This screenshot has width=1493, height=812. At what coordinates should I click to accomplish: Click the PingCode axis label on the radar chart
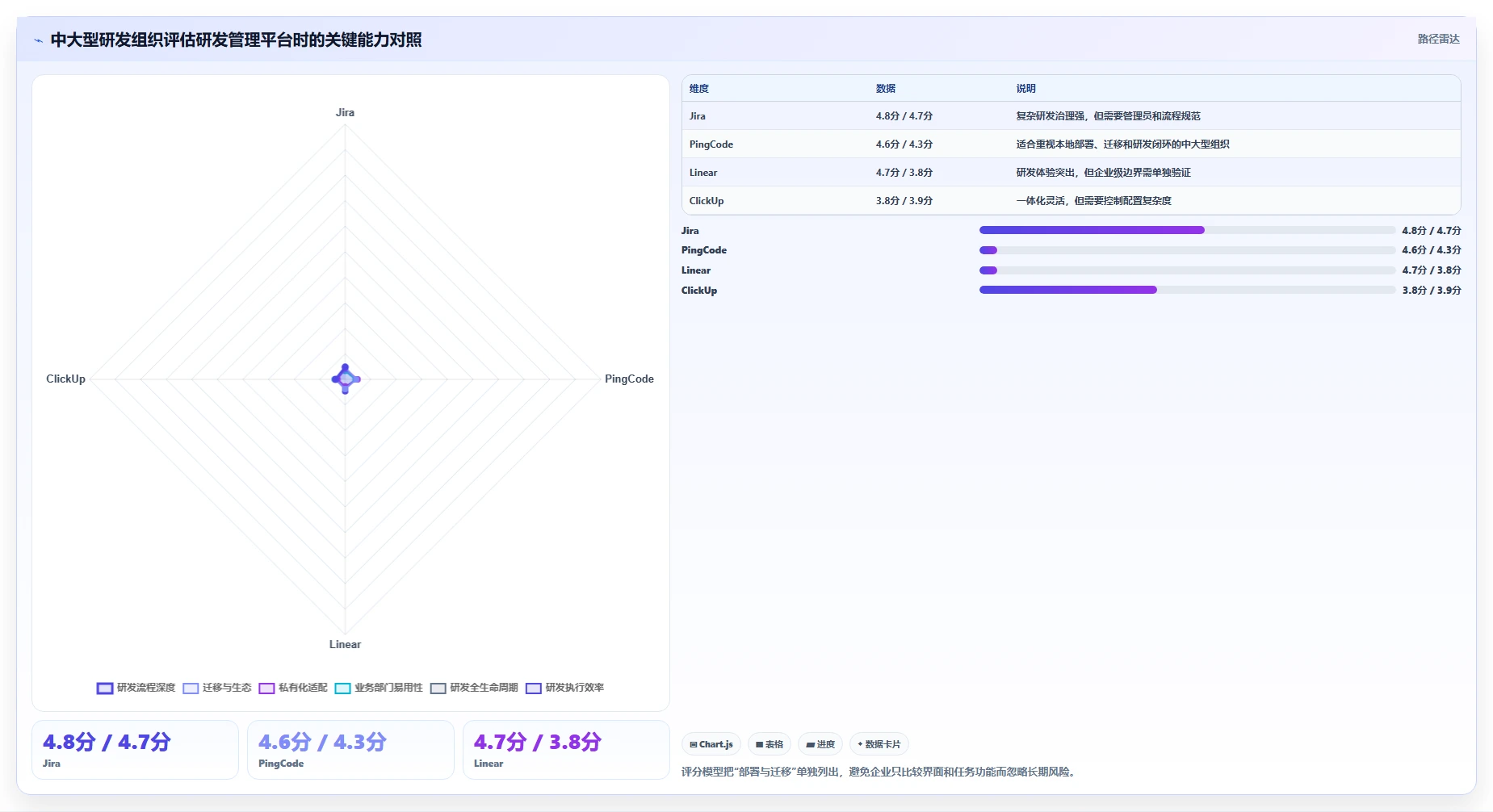[629, 379]
